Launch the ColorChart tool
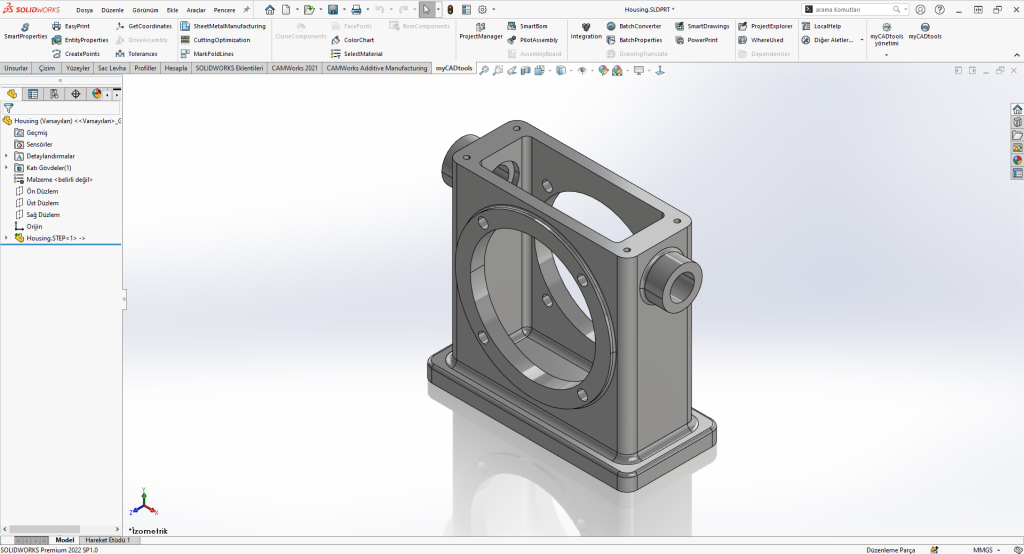The width and height of the screenshot is (1024, 554). tap(358, 40)
